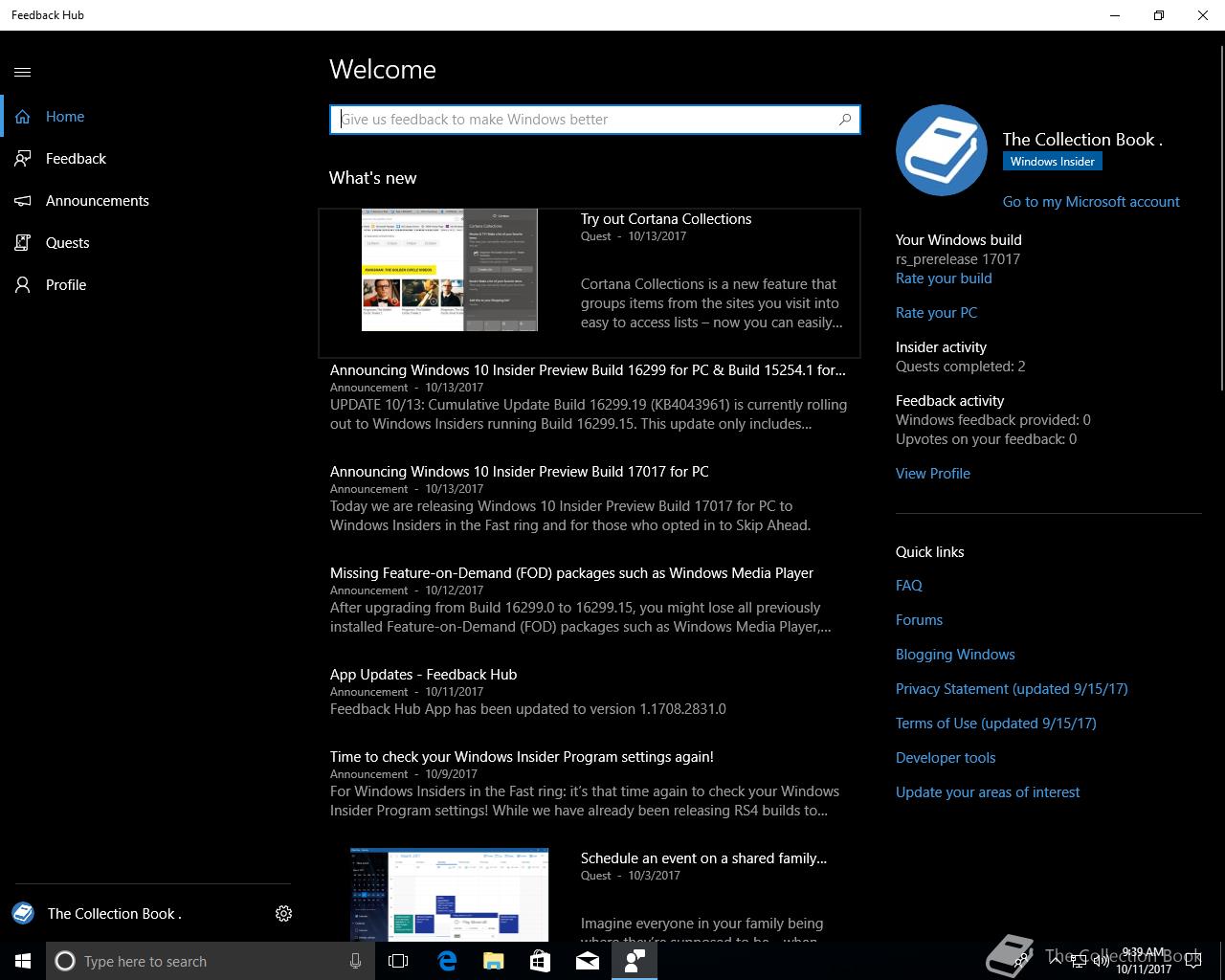Open the Forums quick link
This screenshot has width=1225, height=980.
[x=919, y=620]
